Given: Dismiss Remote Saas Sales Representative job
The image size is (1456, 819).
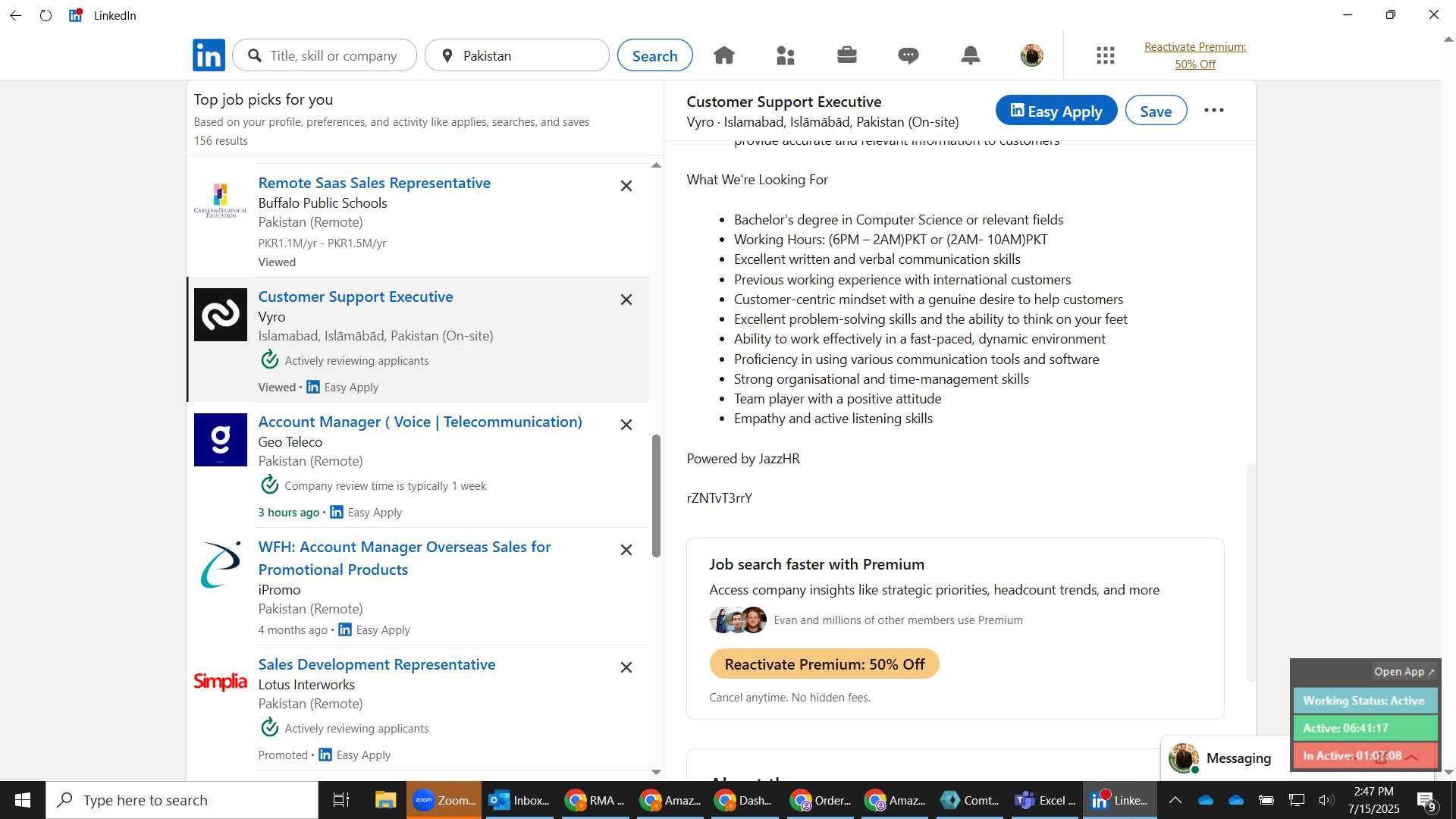Looking at the screenshot, I should click(x=626, y=186).
